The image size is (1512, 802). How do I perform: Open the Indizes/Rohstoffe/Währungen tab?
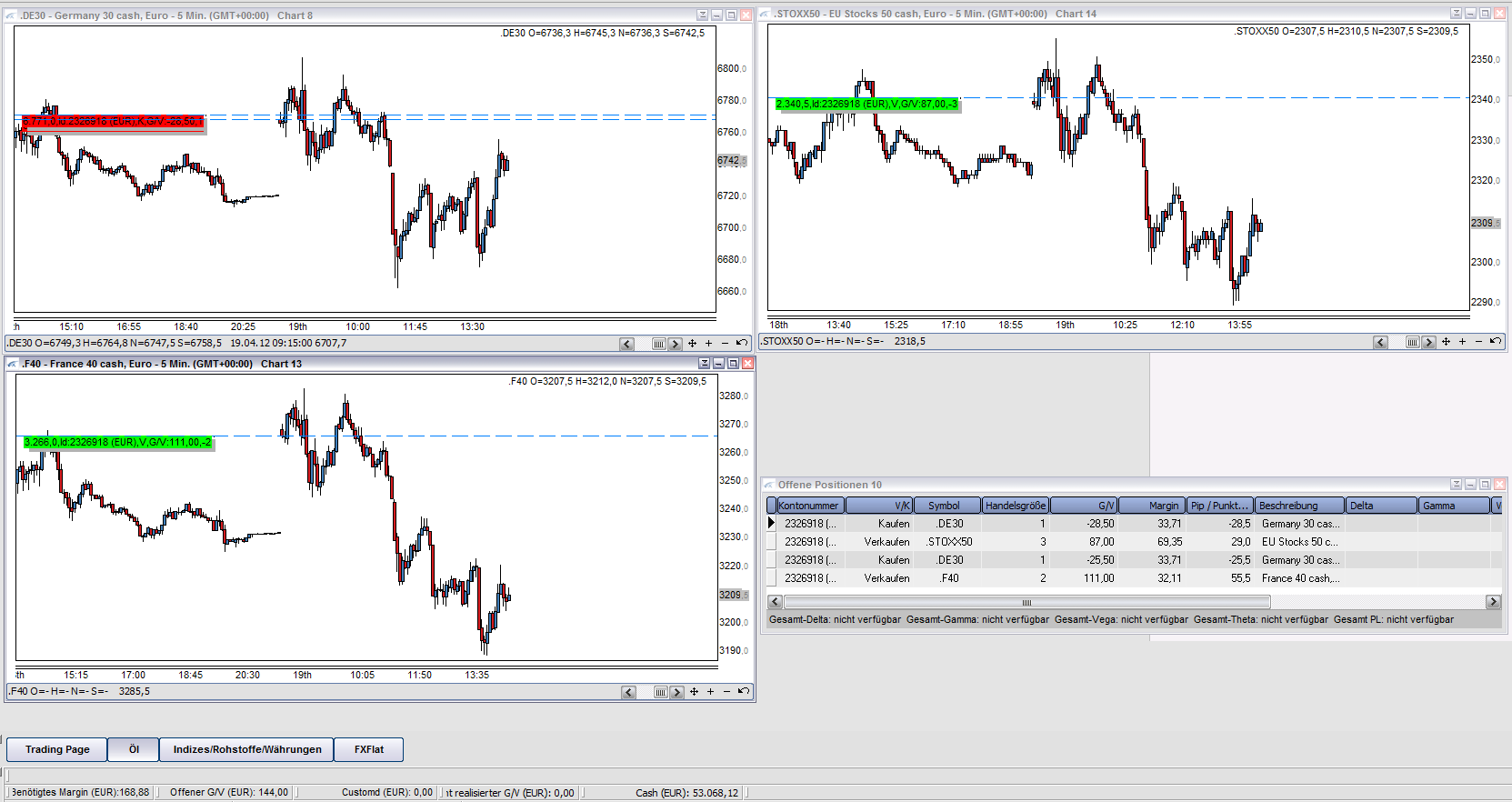coord(247,749)
